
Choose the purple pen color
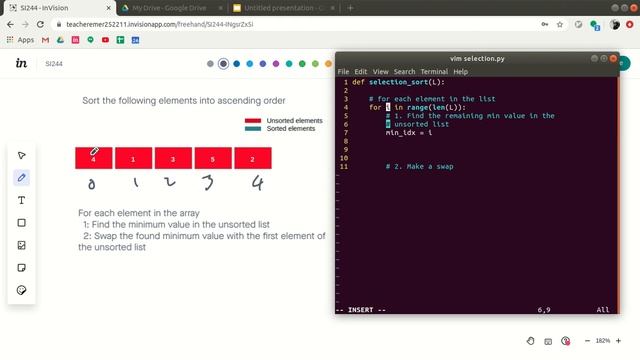276,64
